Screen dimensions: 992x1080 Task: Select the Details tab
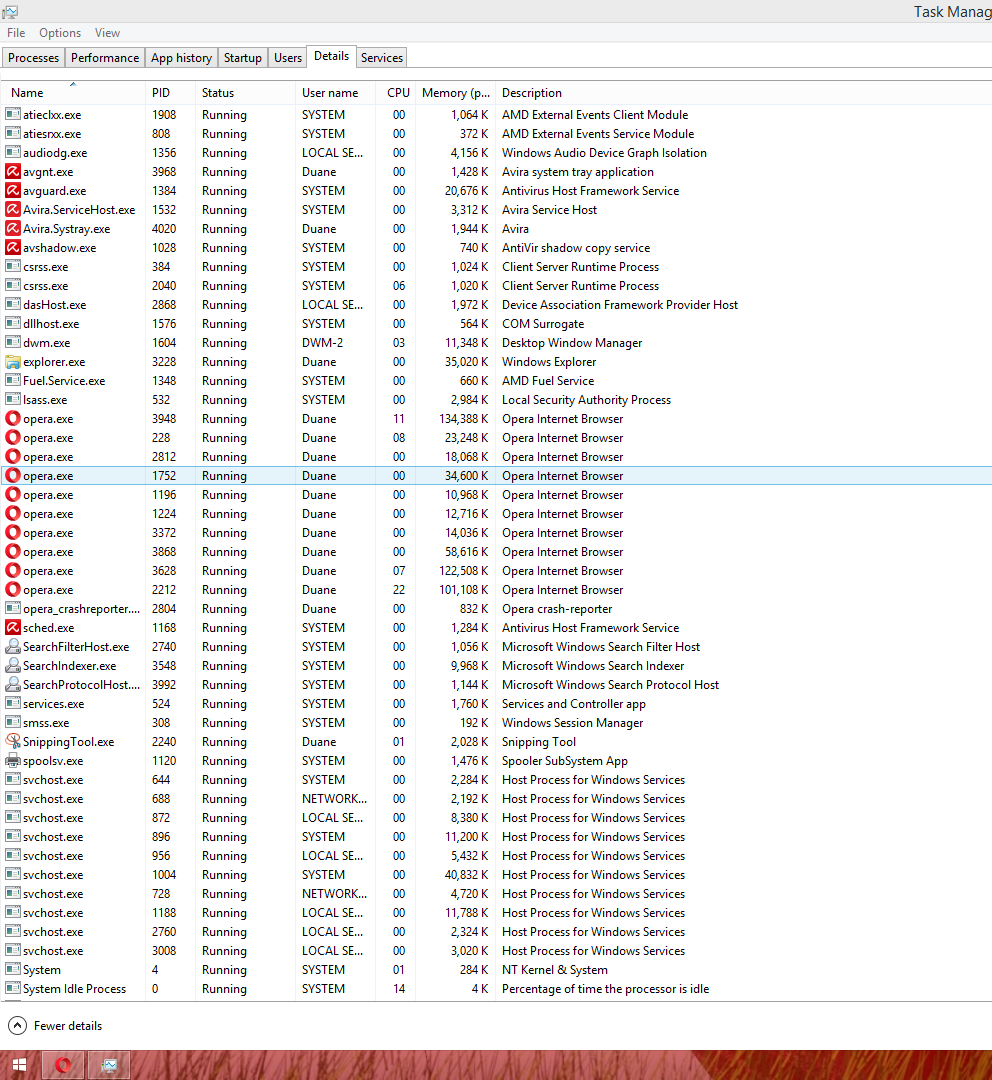tap(331, 56)
